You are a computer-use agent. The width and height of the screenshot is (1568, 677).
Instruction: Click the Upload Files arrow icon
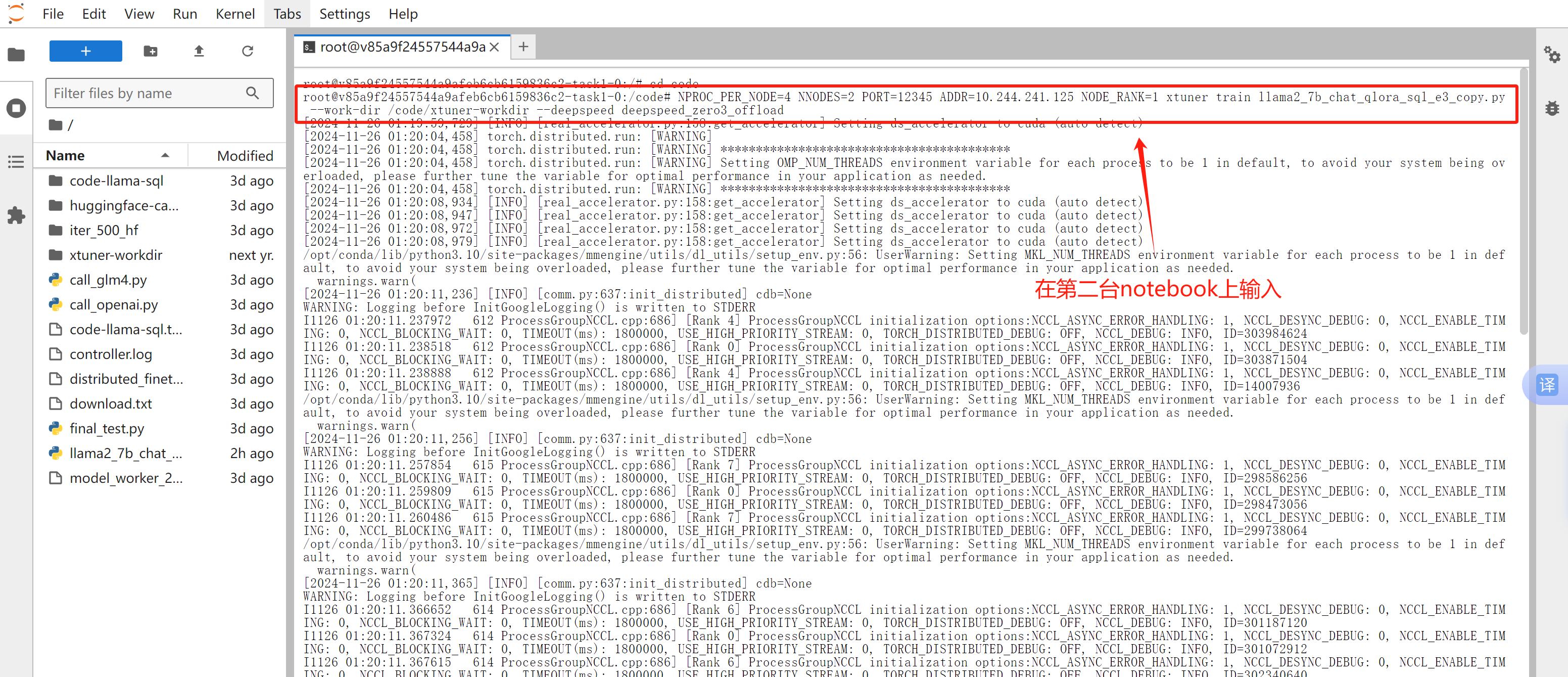click(x=199, y=51)
